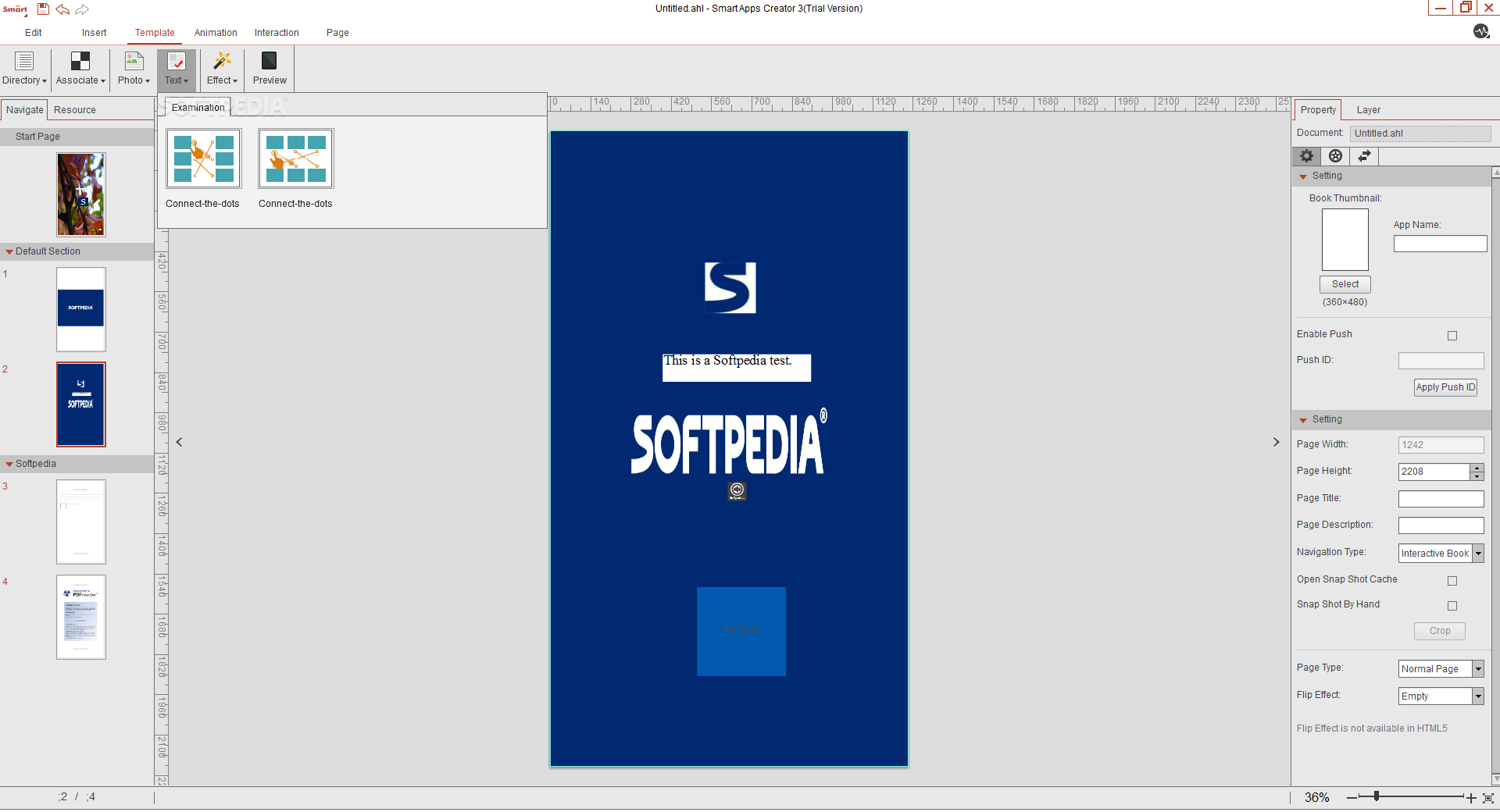Click zoom in plus icon
The height and width of the screenshot is (812, 1500).
(x=1471, y=798)
